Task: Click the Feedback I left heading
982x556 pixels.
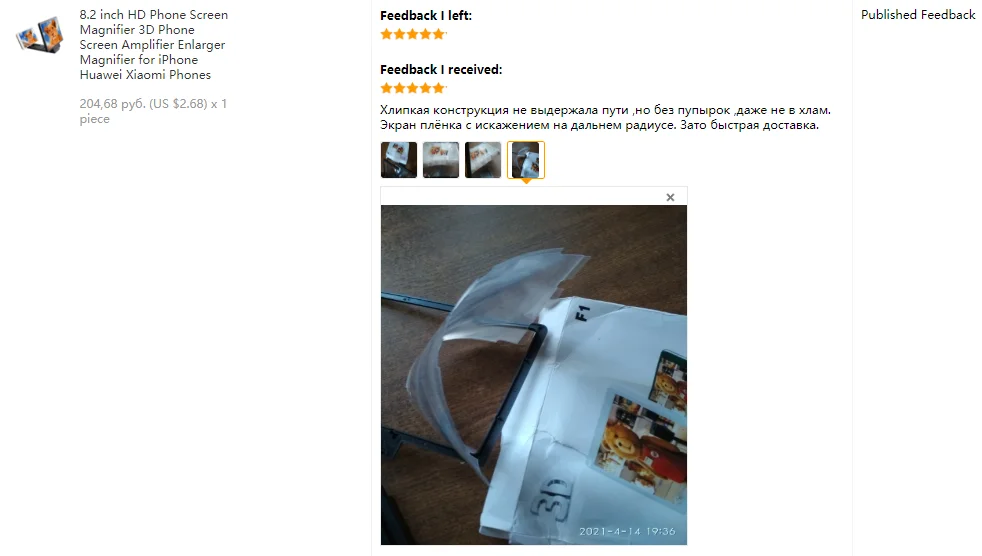Action: coord(426,16)
